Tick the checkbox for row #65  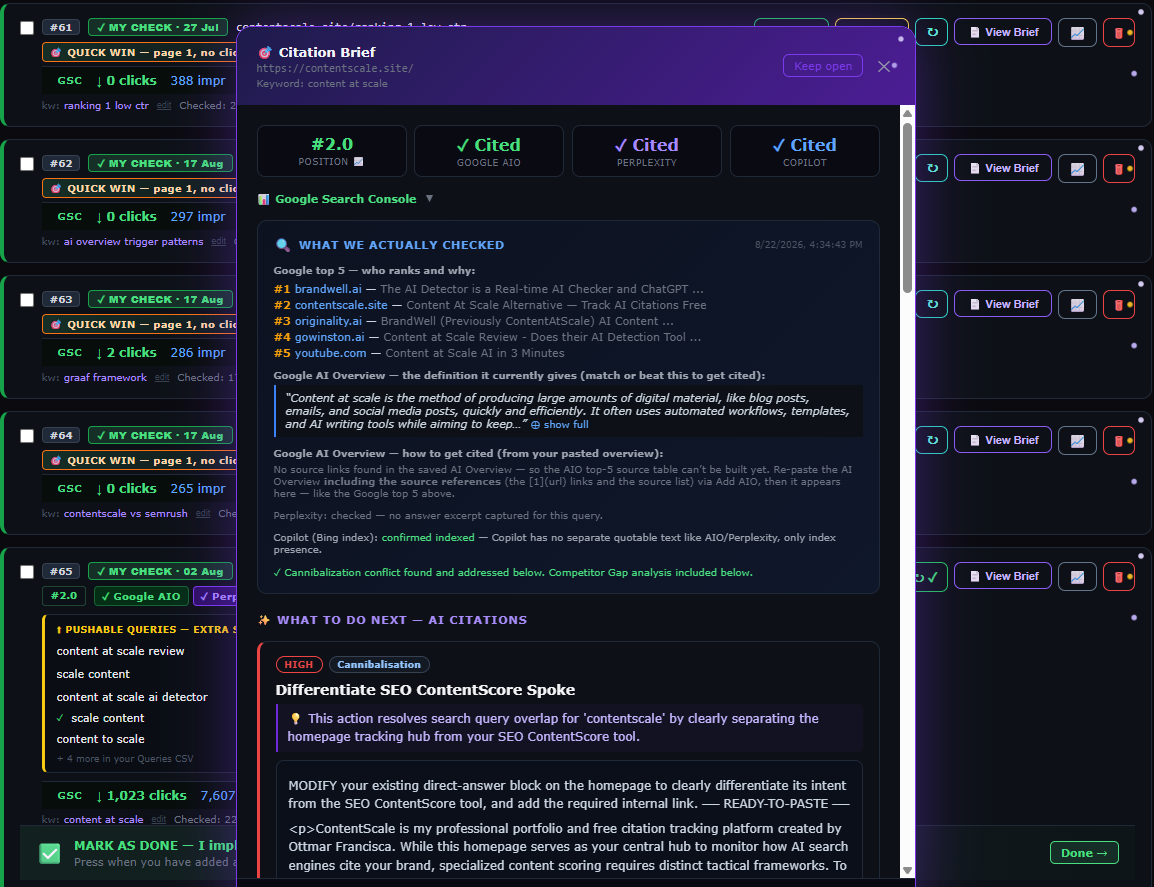27,572
